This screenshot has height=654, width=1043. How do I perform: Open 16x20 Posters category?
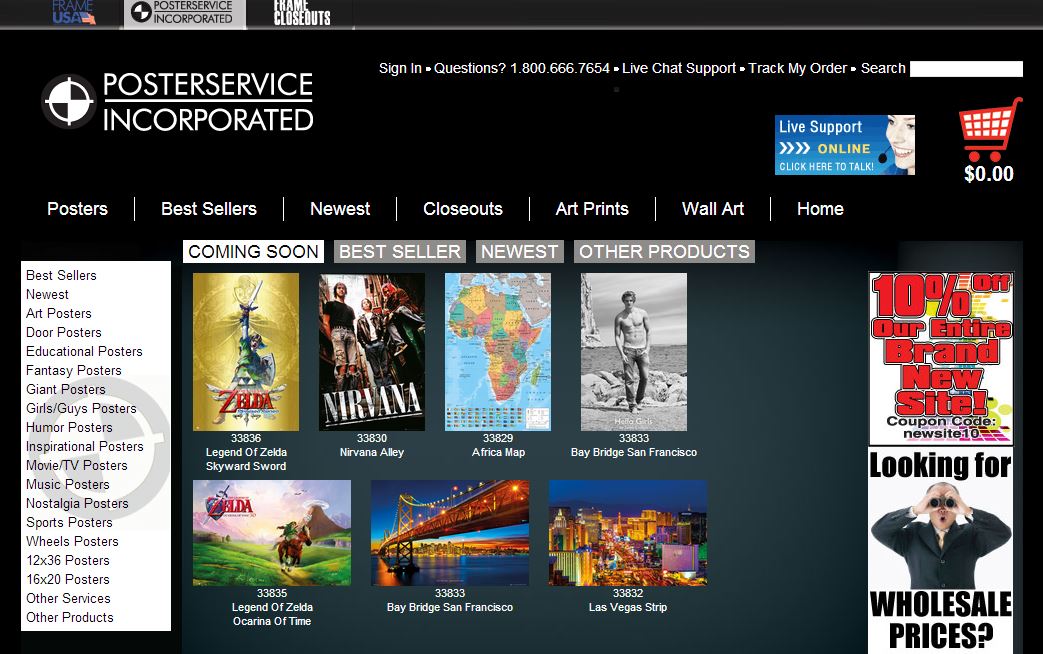coord(68,579)
